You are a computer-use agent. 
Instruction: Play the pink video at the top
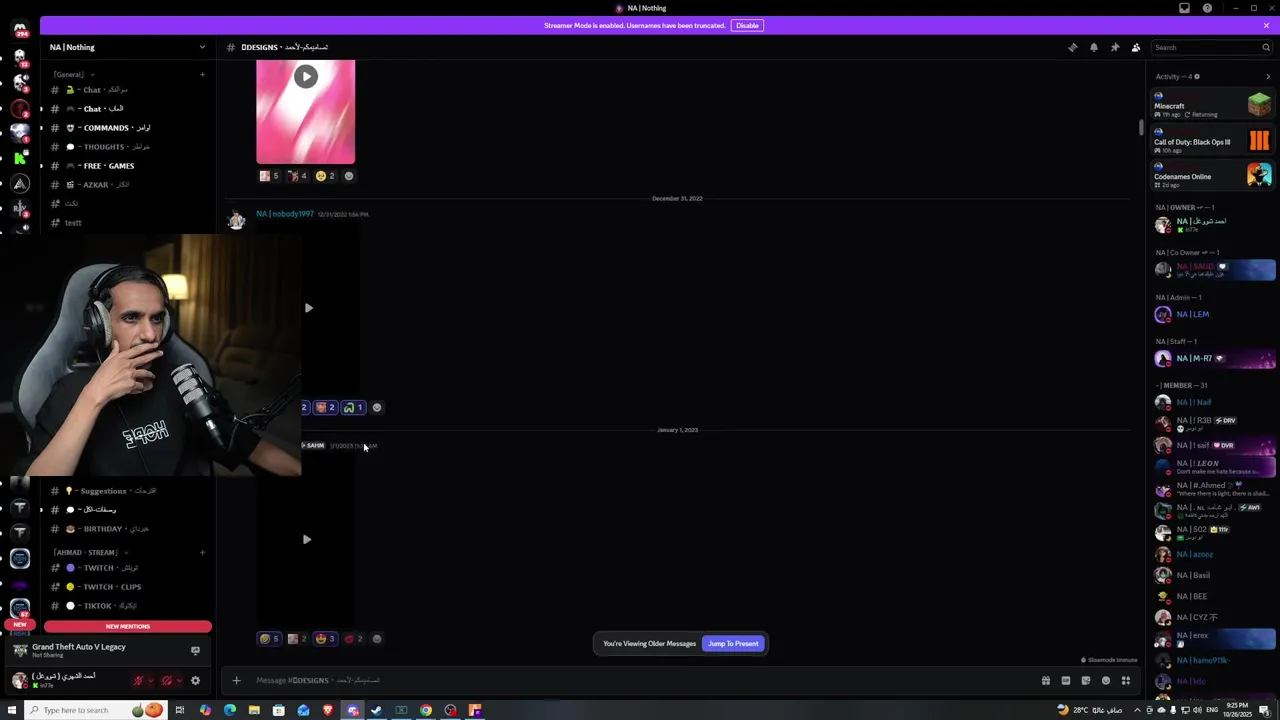click(x=306, y=77)
